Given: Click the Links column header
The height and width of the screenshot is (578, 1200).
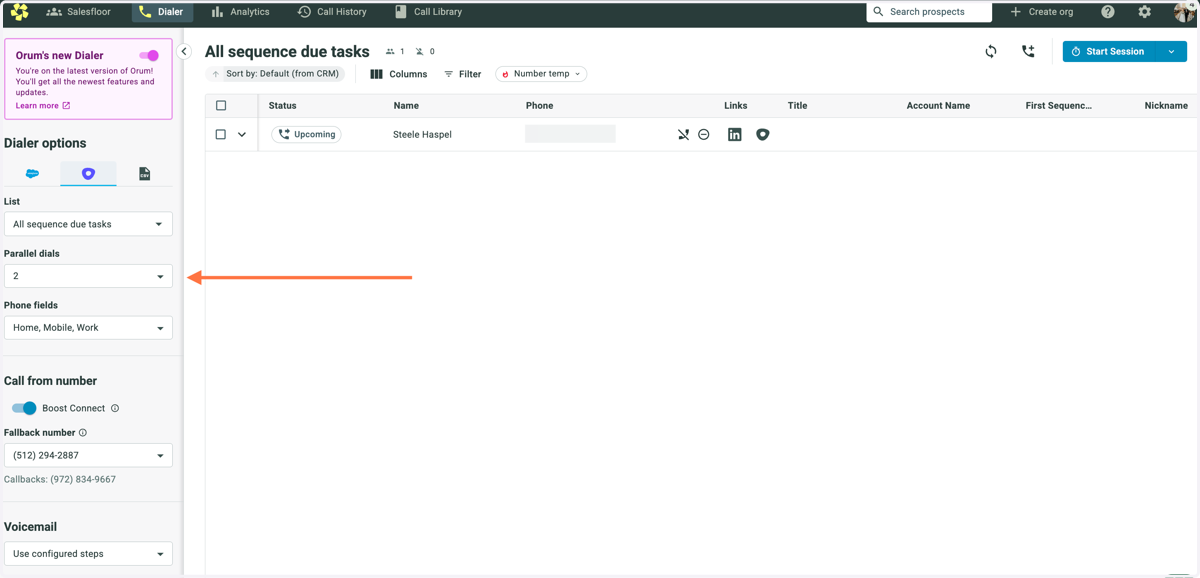Looking at the screenshot, I should (736, 105).
